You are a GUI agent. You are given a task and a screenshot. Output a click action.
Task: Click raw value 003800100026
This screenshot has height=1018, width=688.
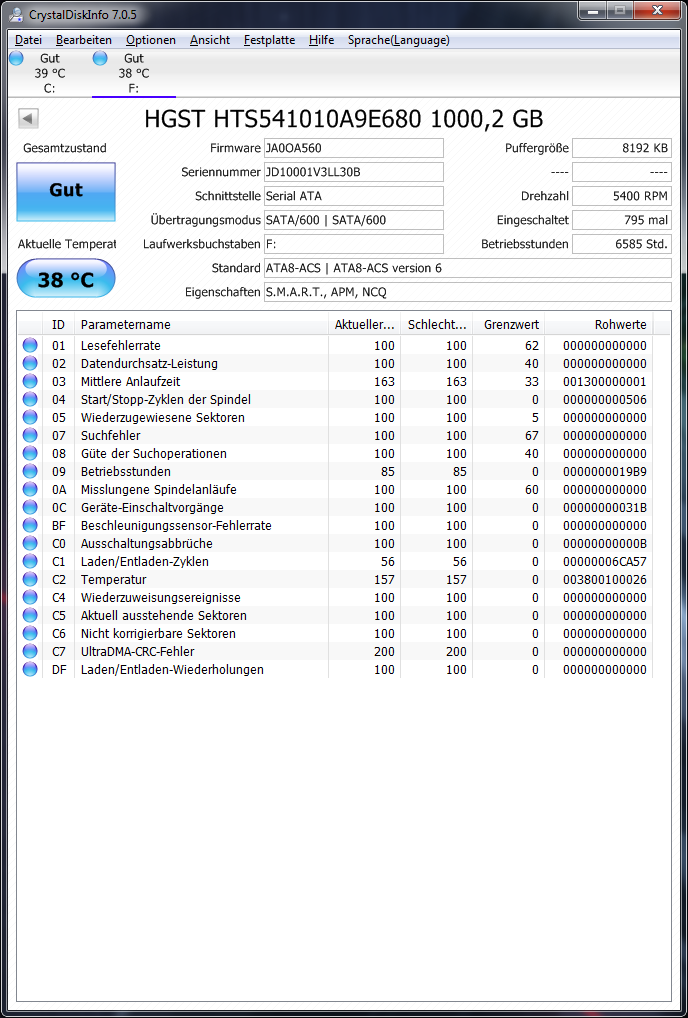605,579
